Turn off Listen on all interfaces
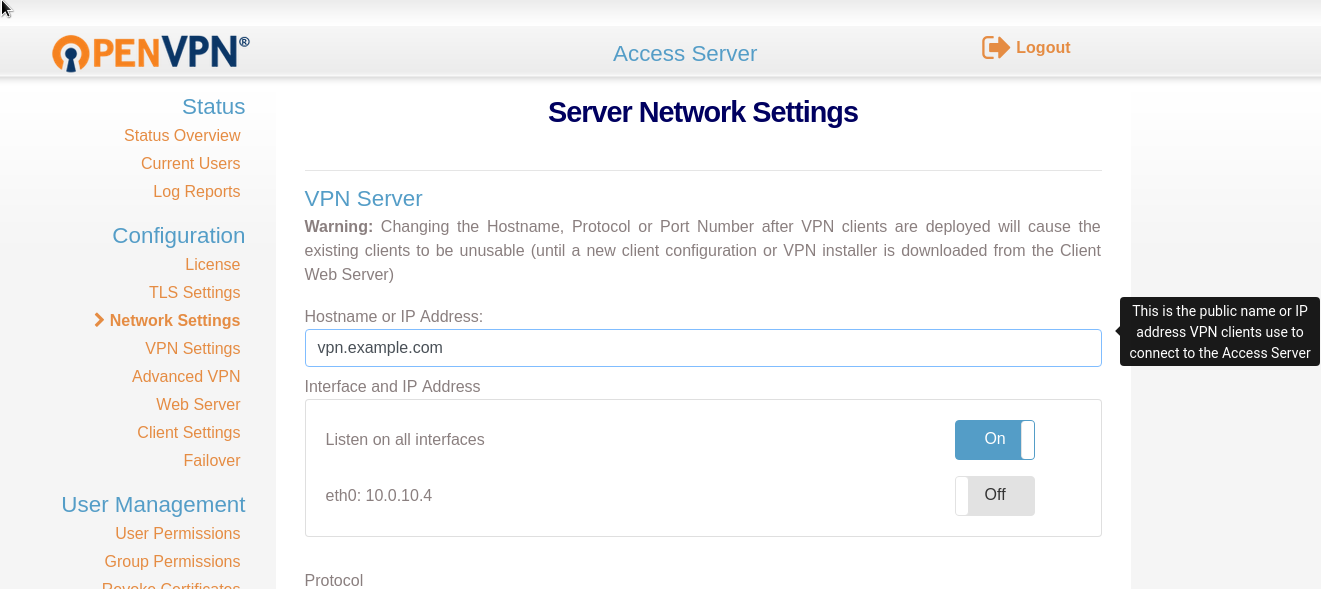Viewport: 1321px width, 589px height. 994,440
